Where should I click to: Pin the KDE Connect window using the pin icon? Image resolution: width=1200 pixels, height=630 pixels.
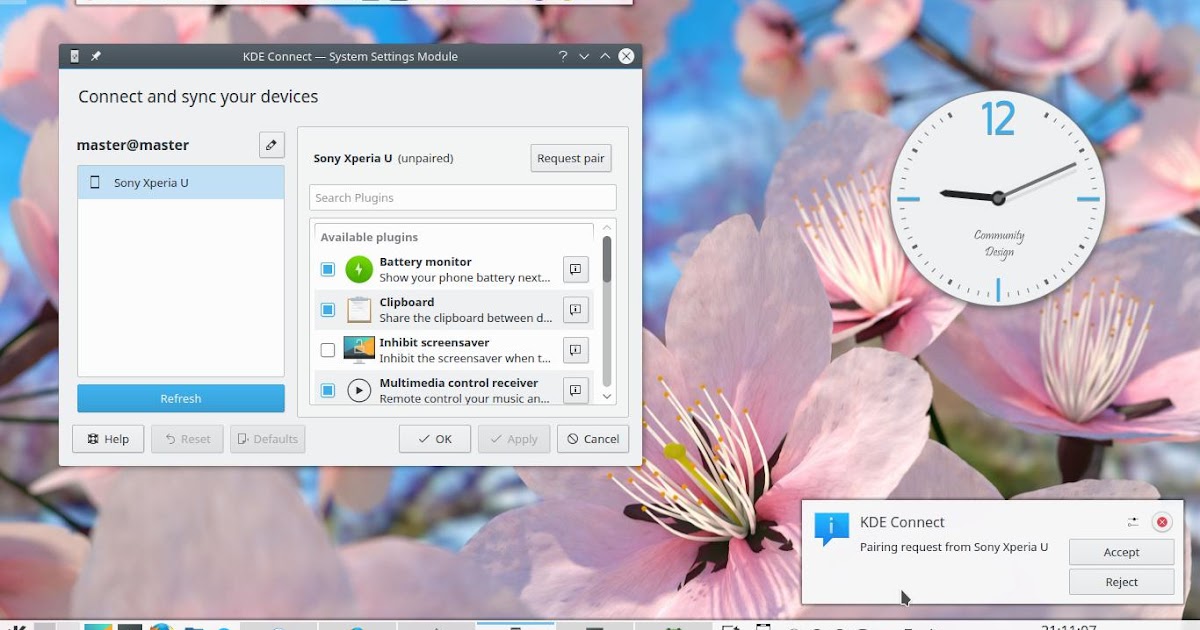click(95, 56)
